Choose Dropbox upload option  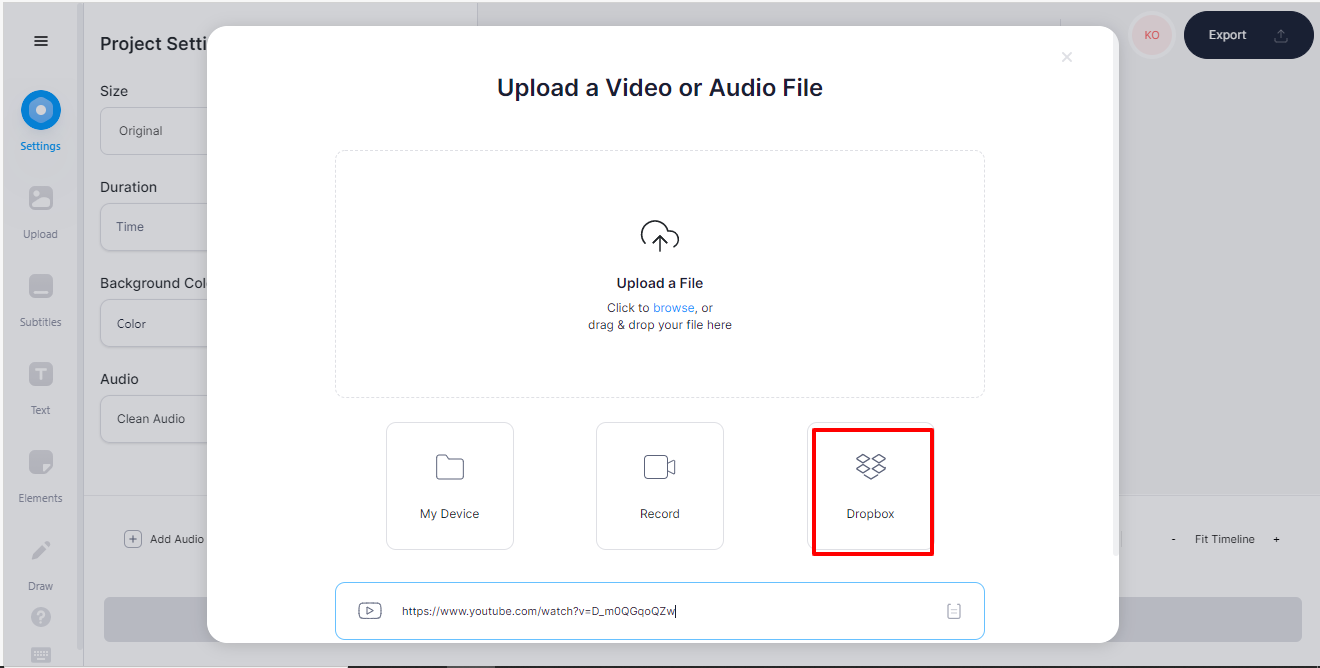click(871, 486)
